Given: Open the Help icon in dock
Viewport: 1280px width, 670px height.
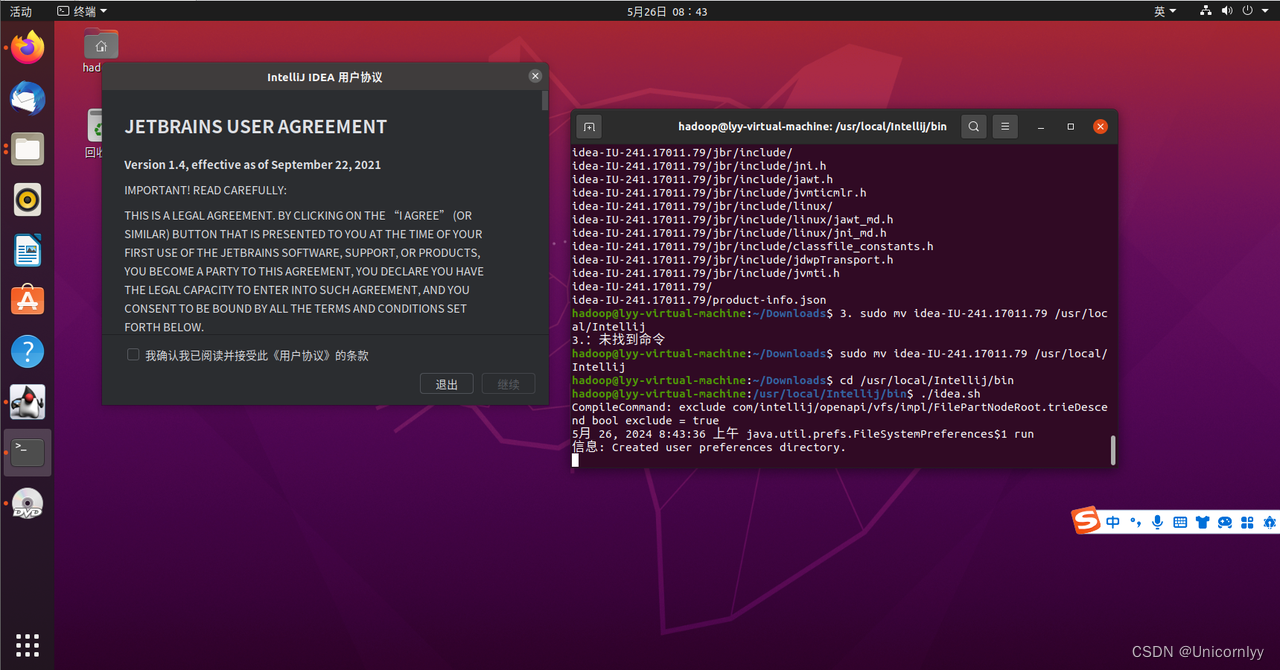Looking at the screenshot, I should (x=28, y=351).
